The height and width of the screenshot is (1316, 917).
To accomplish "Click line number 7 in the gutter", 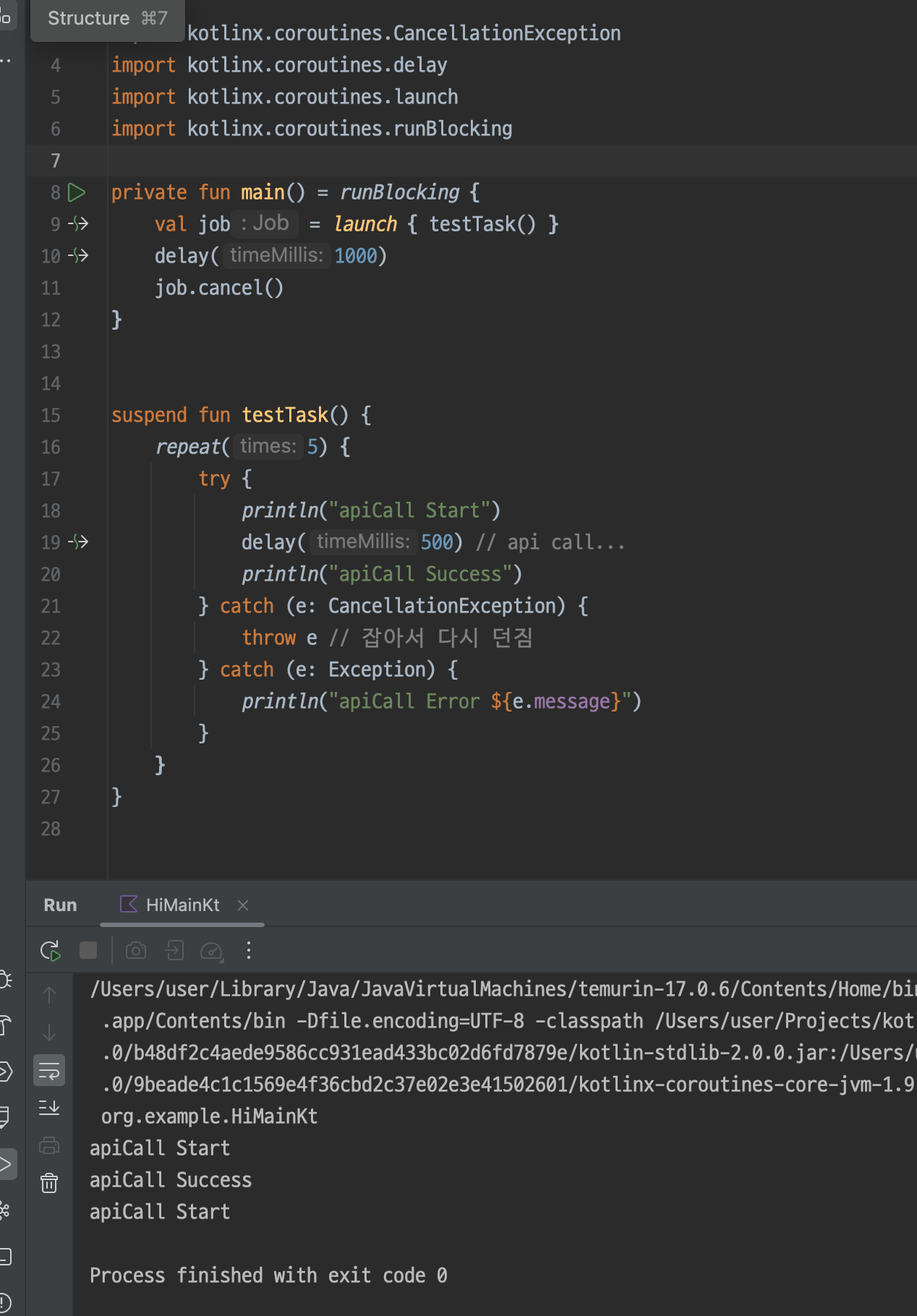I will 56,161.
